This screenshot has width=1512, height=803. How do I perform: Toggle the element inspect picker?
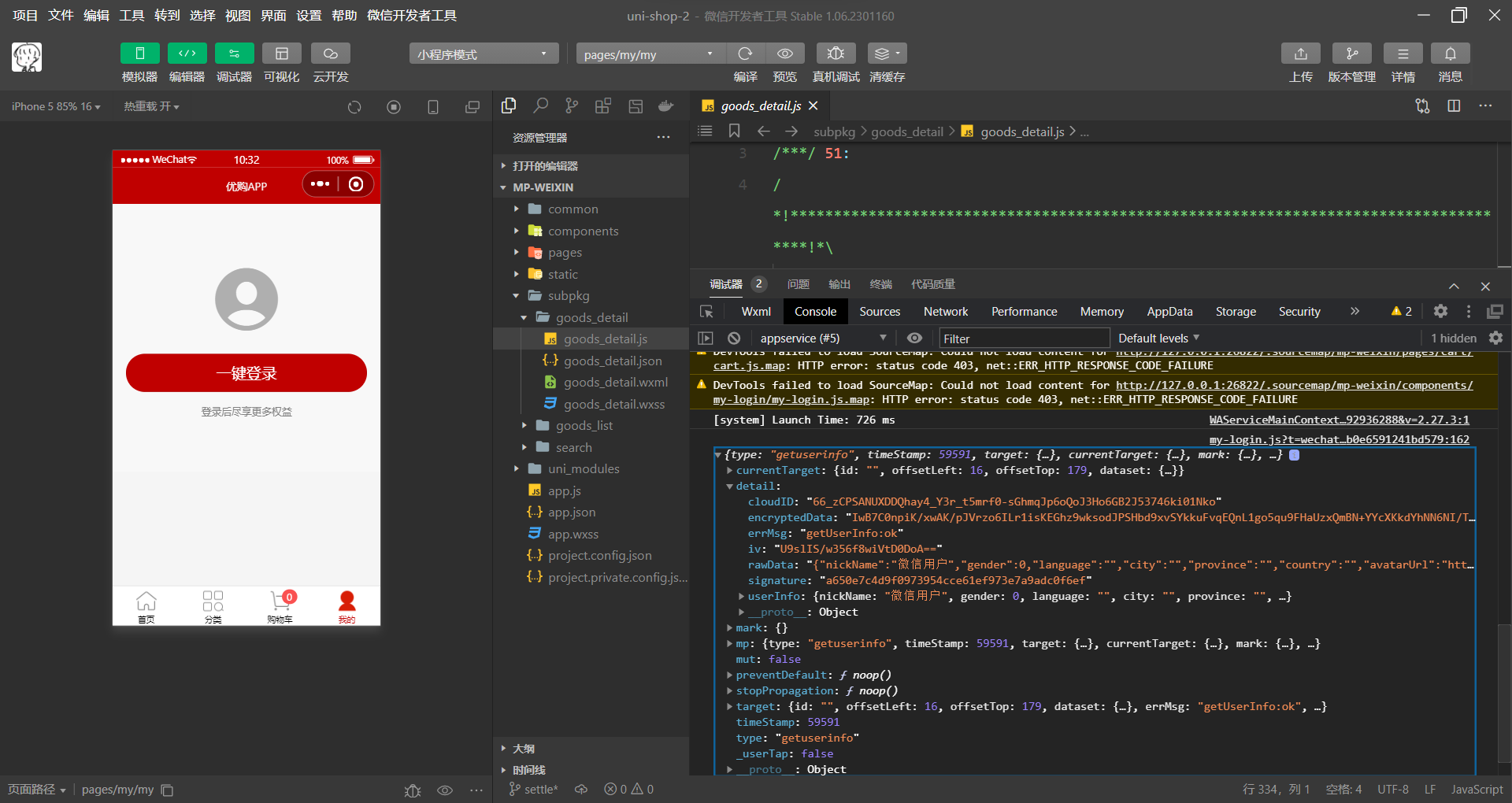pyautogui.click(x=706, y=312)
